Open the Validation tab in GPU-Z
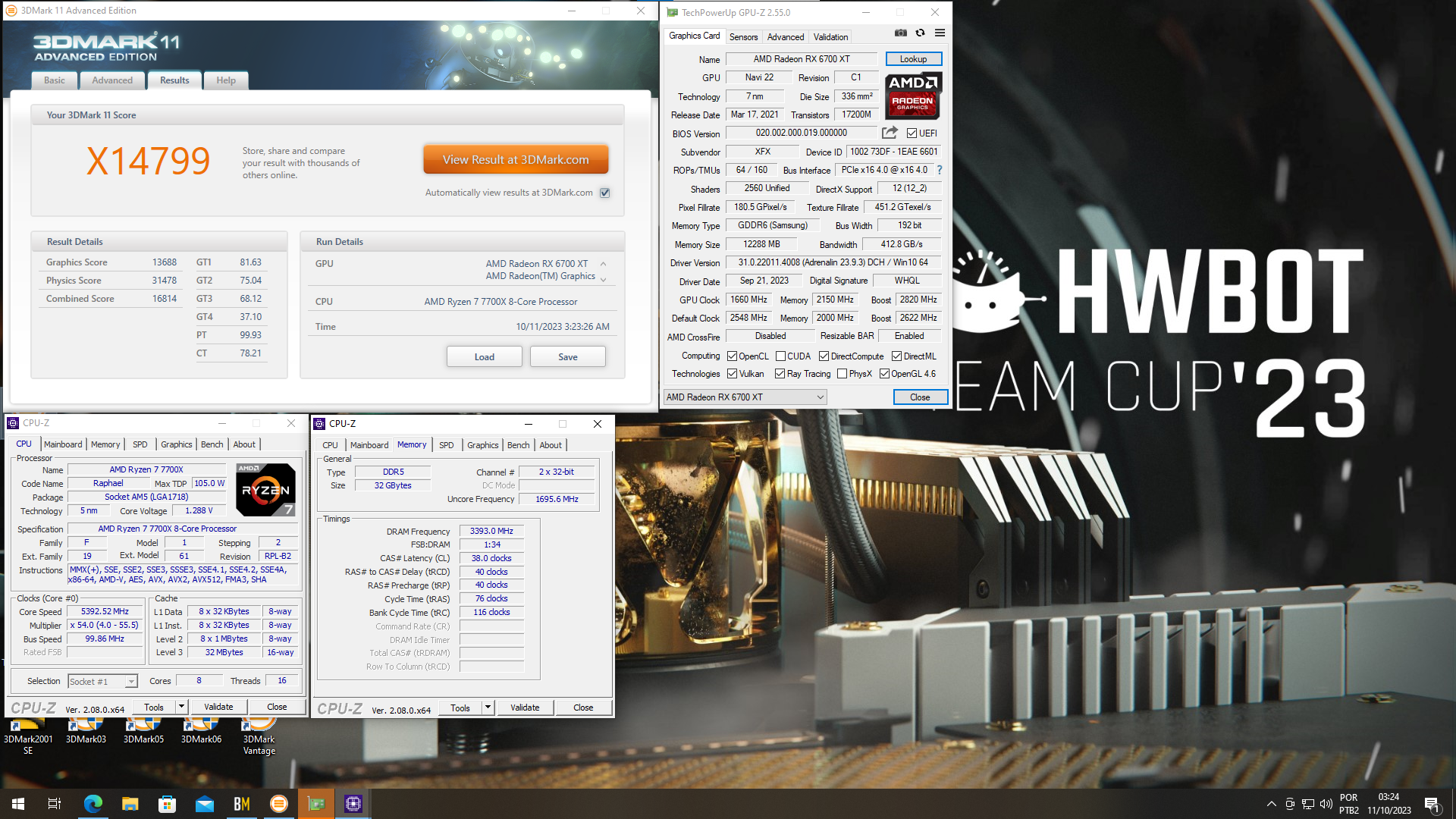The width and height of the screenshot is (1456, 819). point(830,36)
